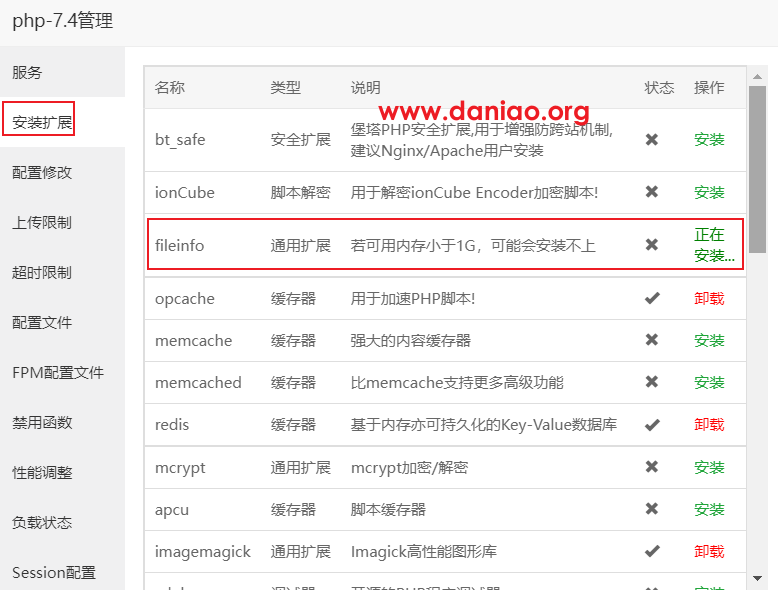This screenshot has height=590, width=778.
Task: Click the imagemagick installed checkmark icon
Action: [651, 551]
